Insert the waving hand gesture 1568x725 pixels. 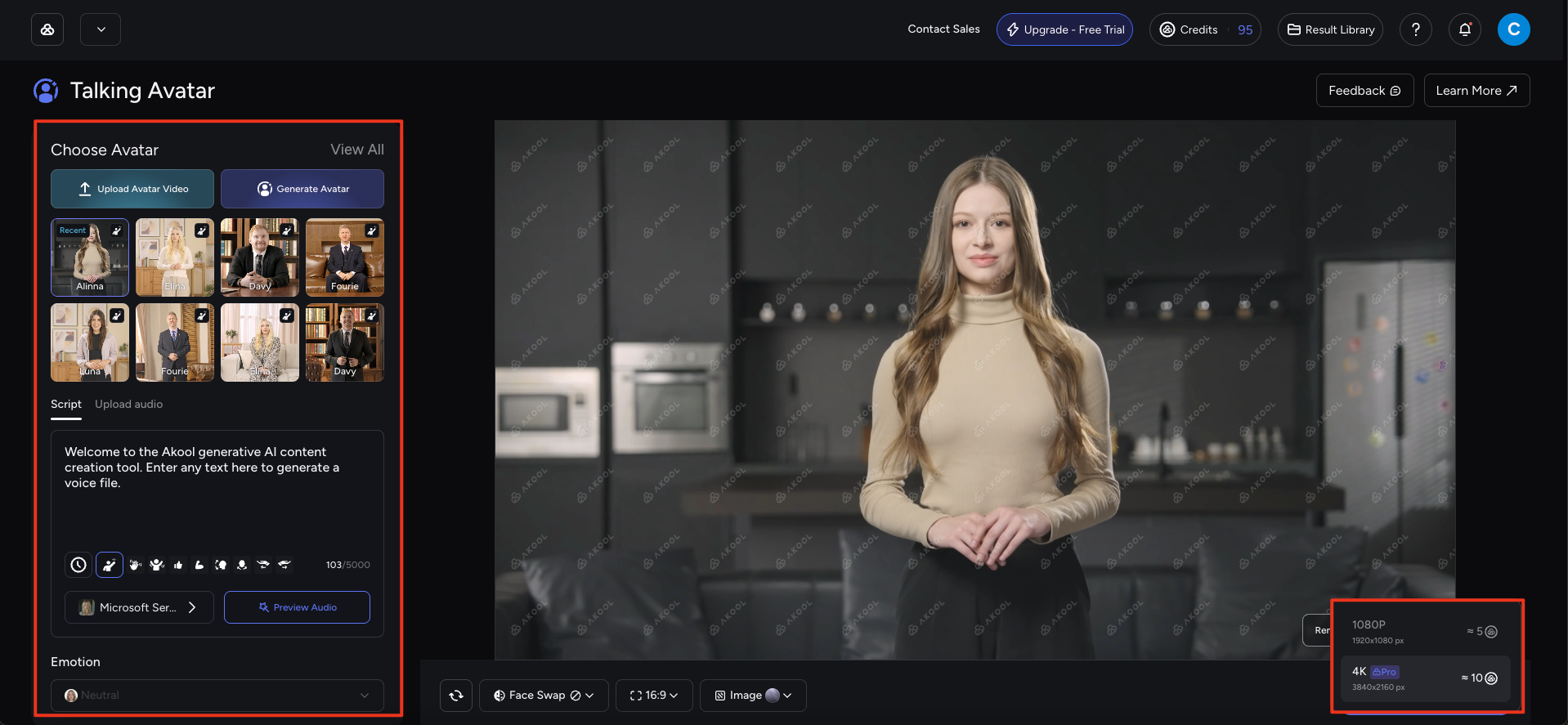[136, 565]
